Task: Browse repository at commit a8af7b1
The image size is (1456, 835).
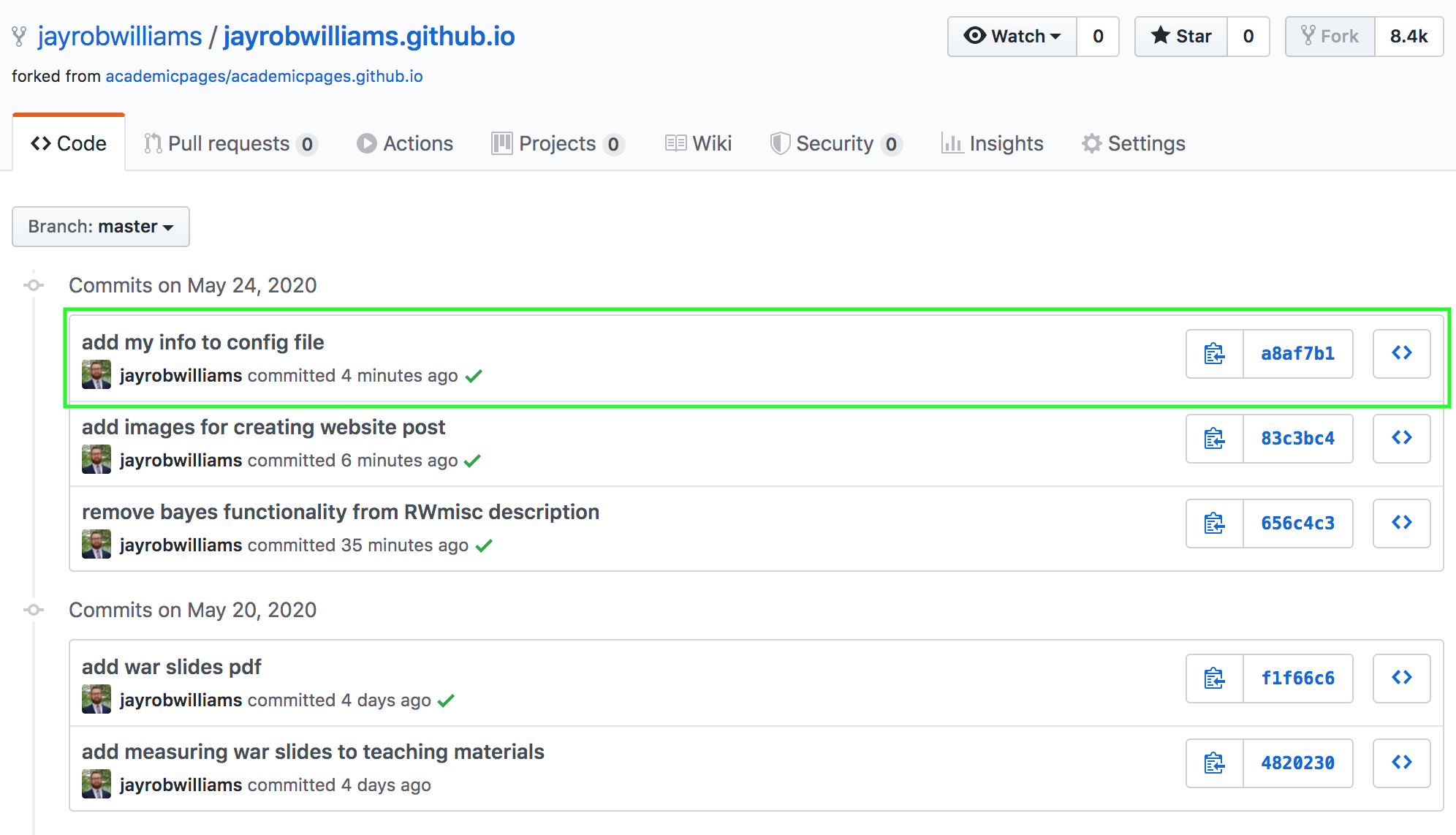Action: pos(1401,354)
